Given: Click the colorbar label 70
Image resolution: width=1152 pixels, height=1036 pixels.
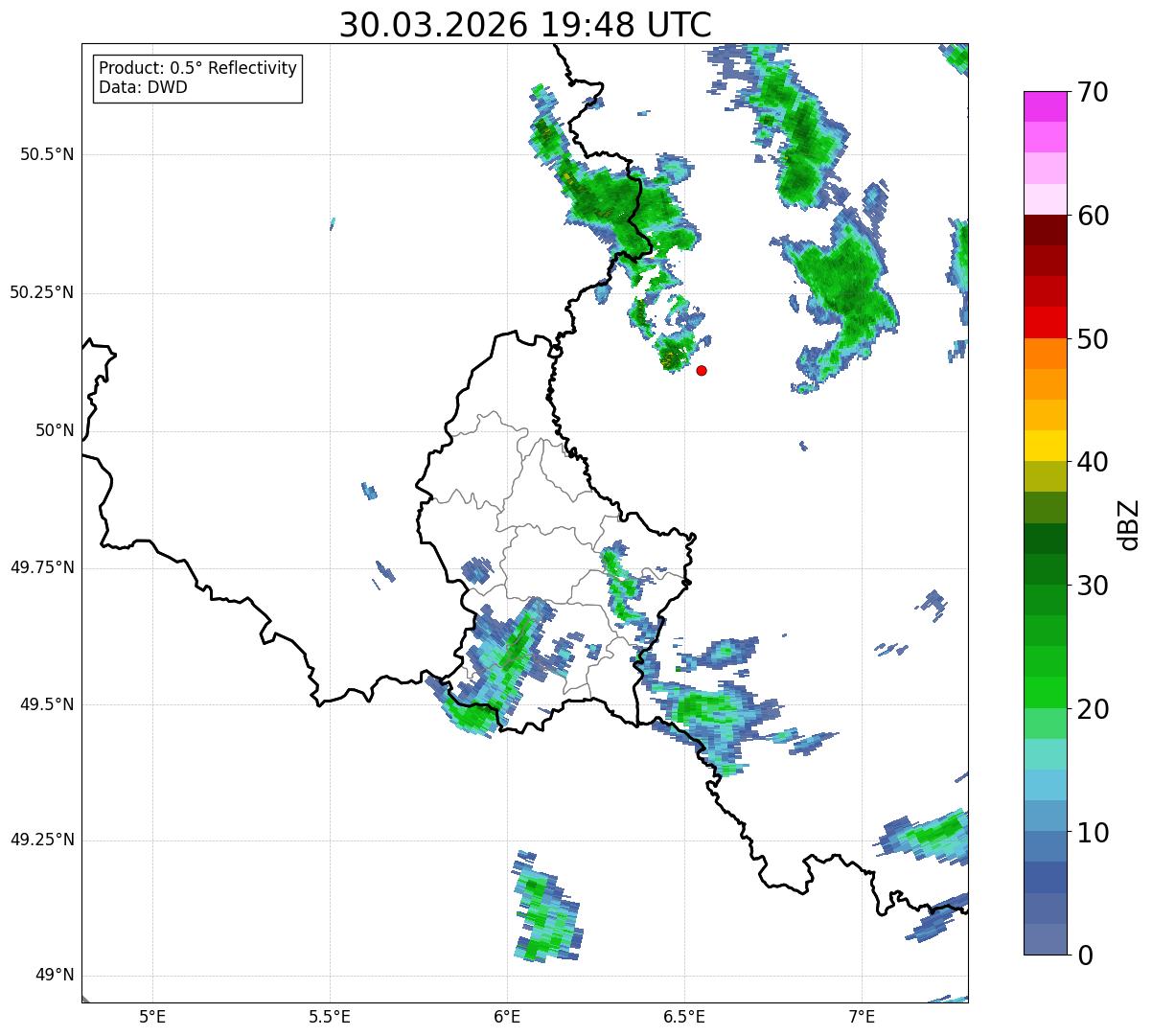Looking at the screenshot, I should pos(1092,92).
